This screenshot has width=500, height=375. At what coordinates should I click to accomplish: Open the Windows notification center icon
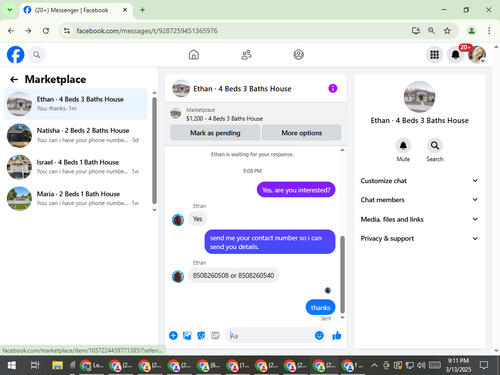[484, 366]
